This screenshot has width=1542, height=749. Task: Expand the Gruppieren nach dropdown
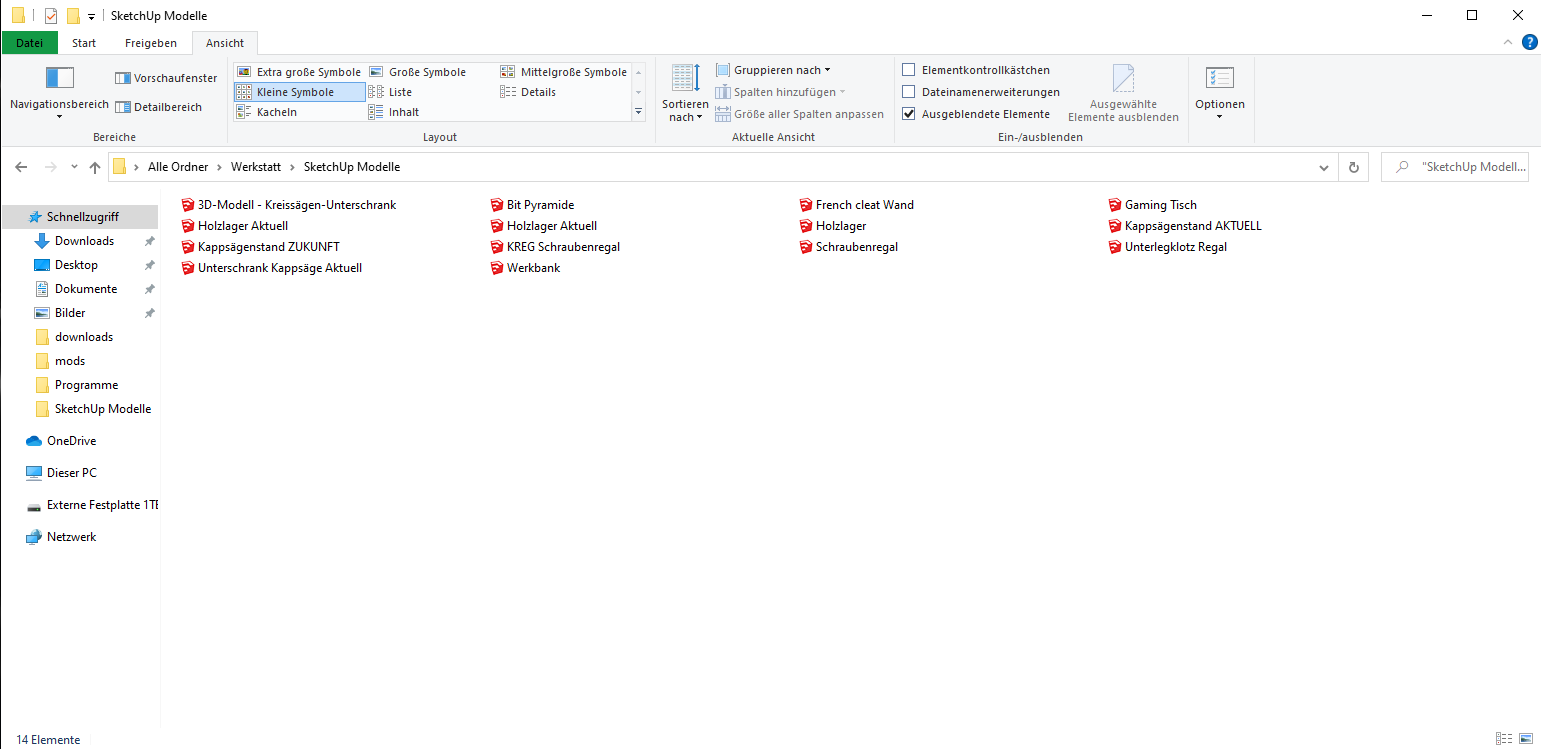[x=774, y=70]
